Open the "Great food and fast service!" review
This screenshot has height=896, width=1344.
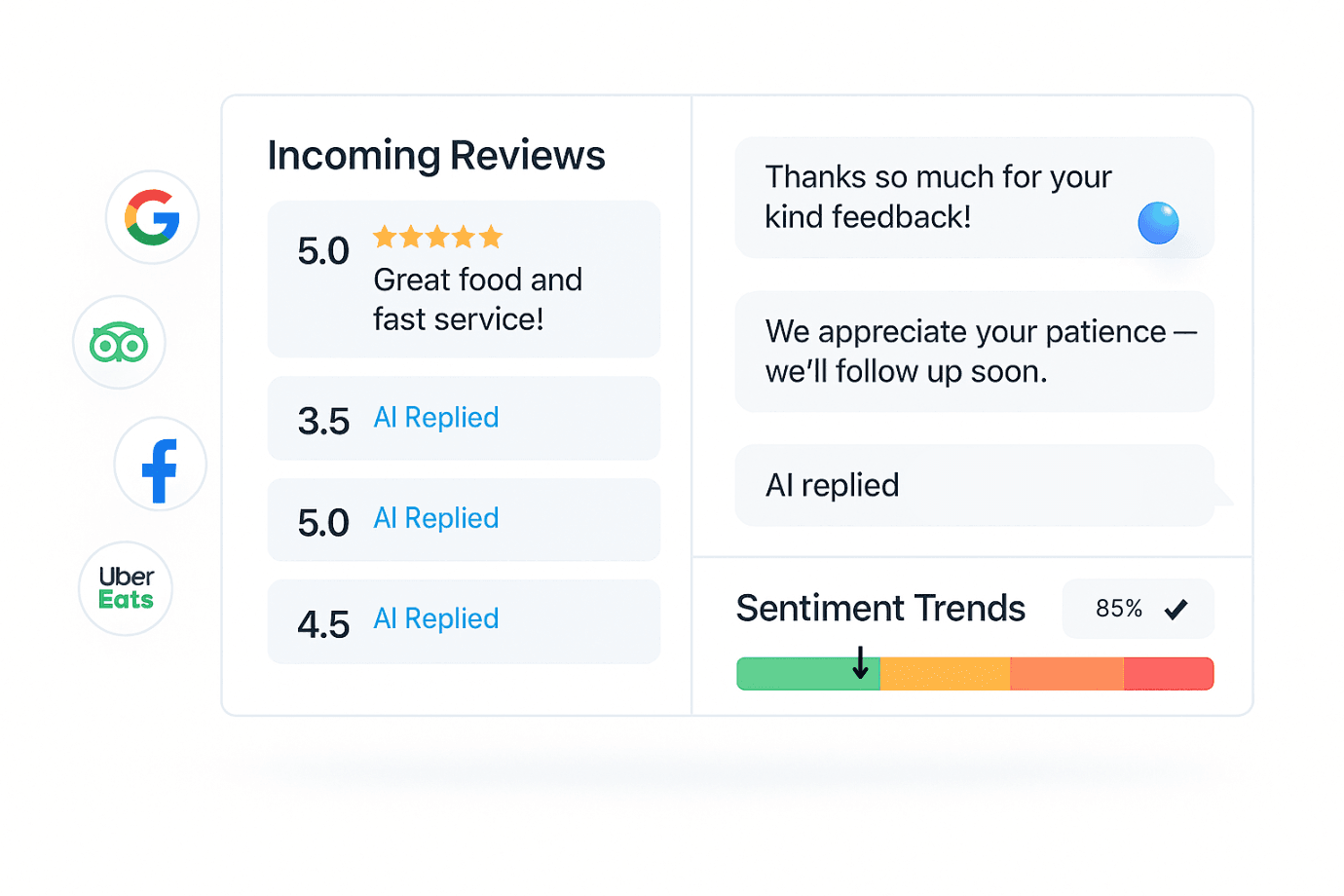[x=464, y=280]
